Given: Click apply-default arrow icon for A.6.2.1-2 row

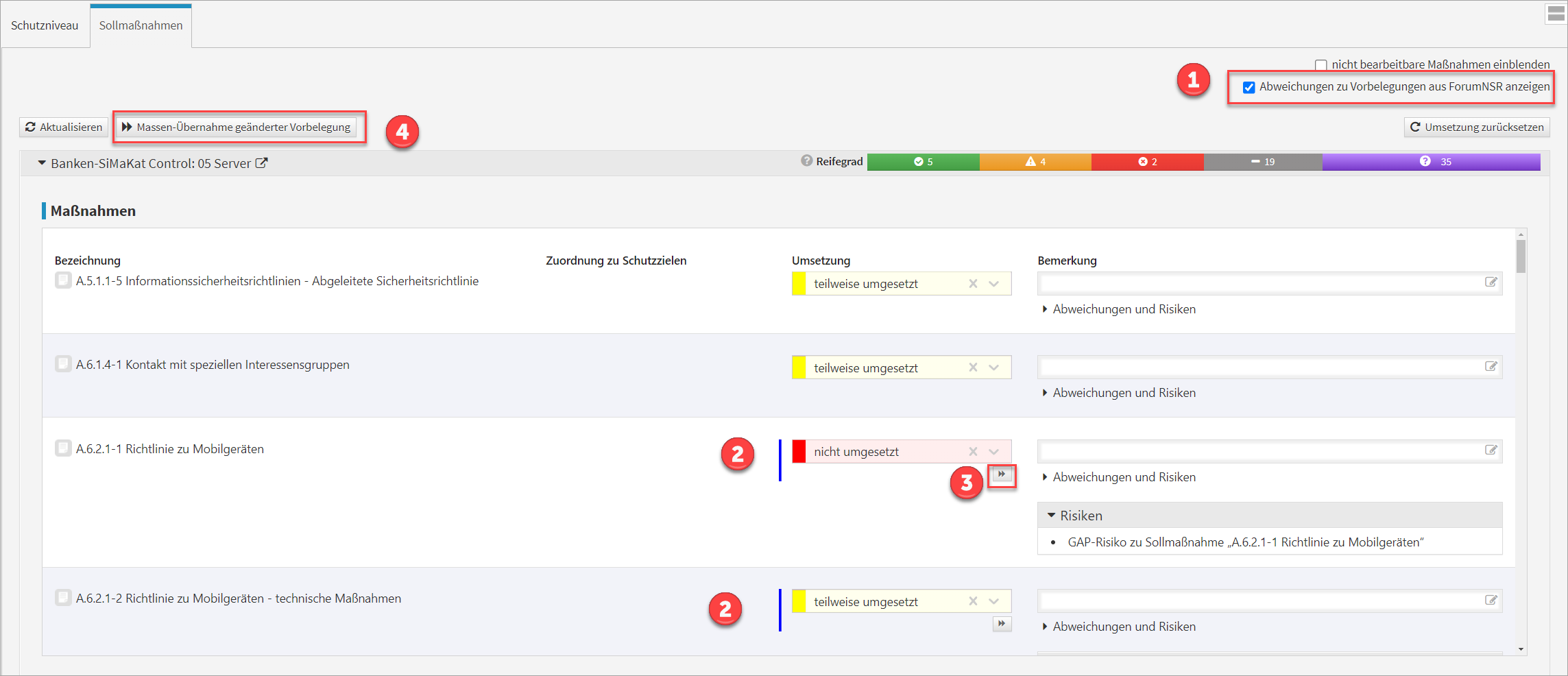Looking at the screenshot, I should click(1002, 624).
